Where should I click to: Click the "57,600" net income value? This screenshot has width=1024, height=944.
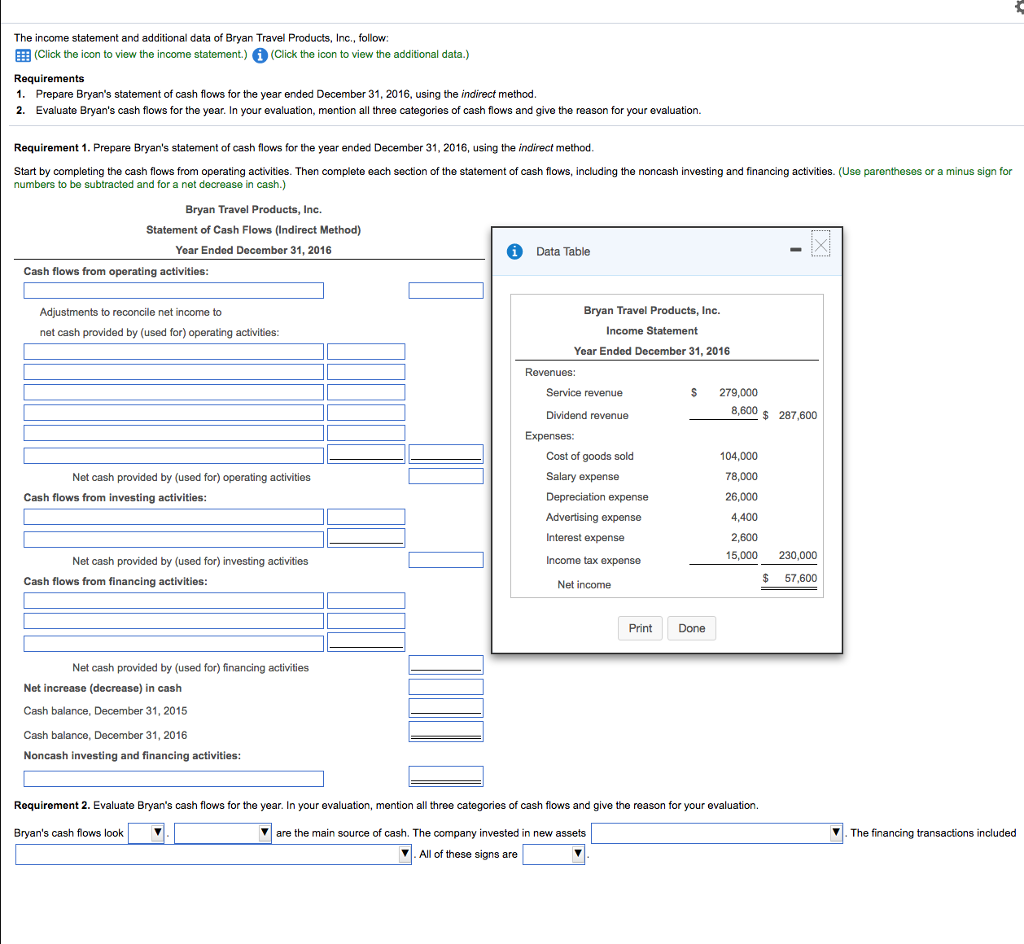[801, 578]
